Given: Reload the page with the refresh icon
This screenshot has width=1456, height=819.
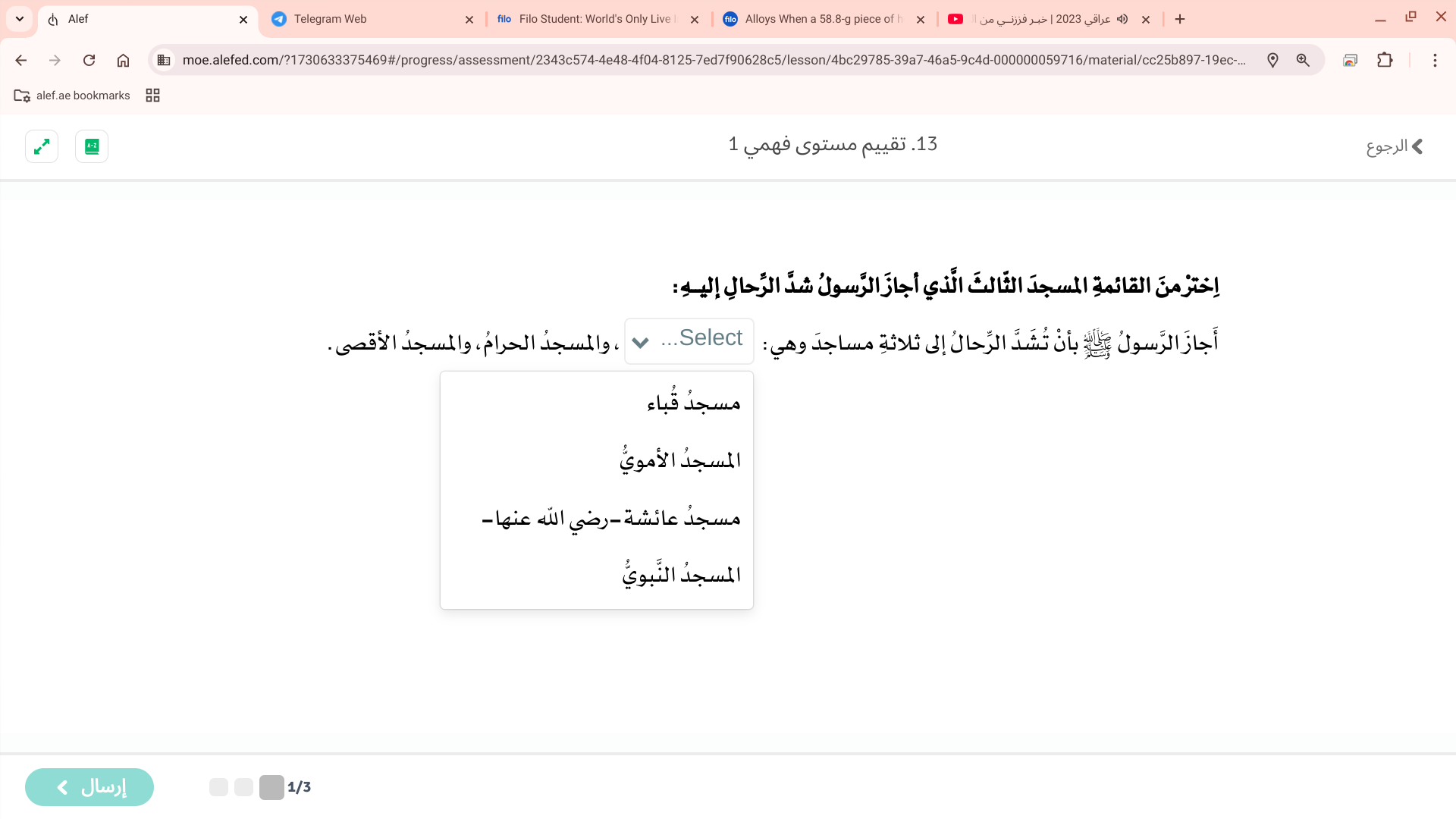Looking at the screenshot, I should click(89, 60).
